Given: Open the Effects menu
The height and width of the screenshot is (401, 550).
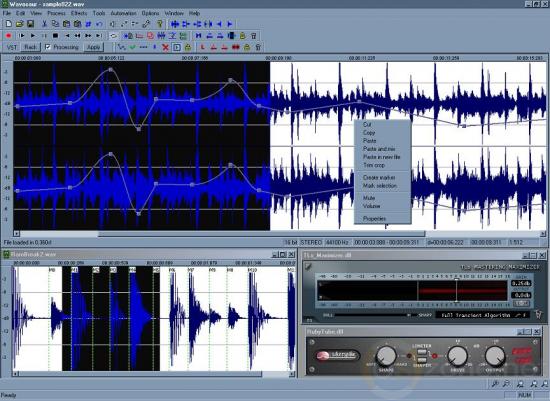Looking at the screenshot, I should tap(79, 13).
